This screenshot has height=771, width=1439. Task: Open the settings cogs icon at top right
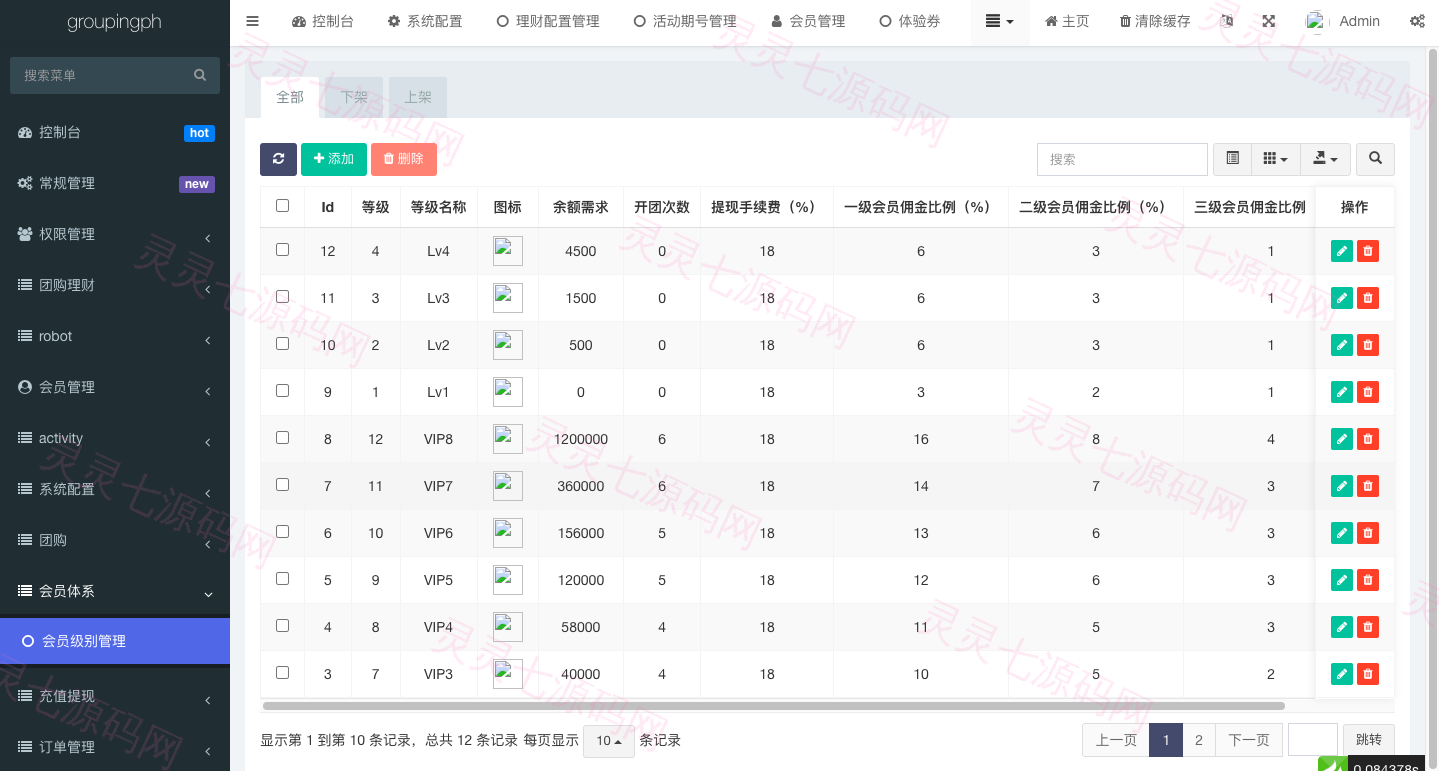click(x=1417, y=21)
